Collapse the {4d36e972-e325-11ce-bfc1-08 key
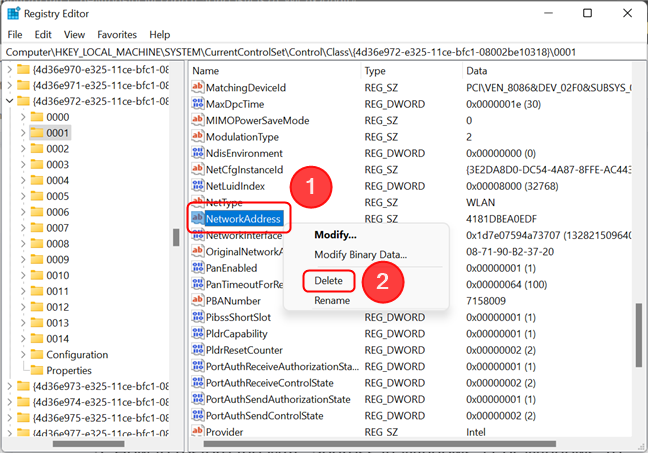 (10, 101)
